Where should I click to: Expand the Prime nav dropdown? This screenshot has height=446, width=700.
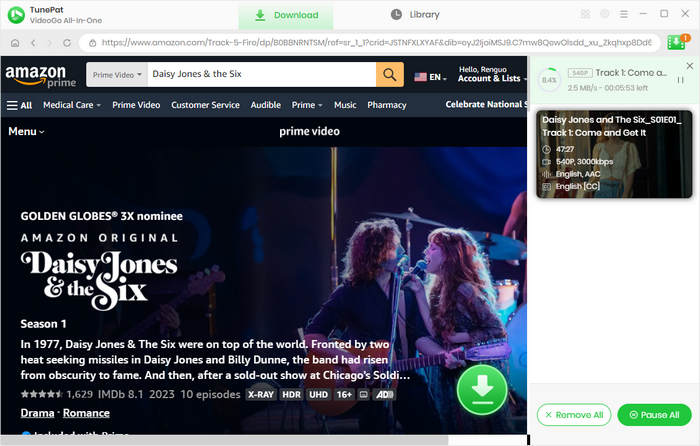[x=307, y=105]
